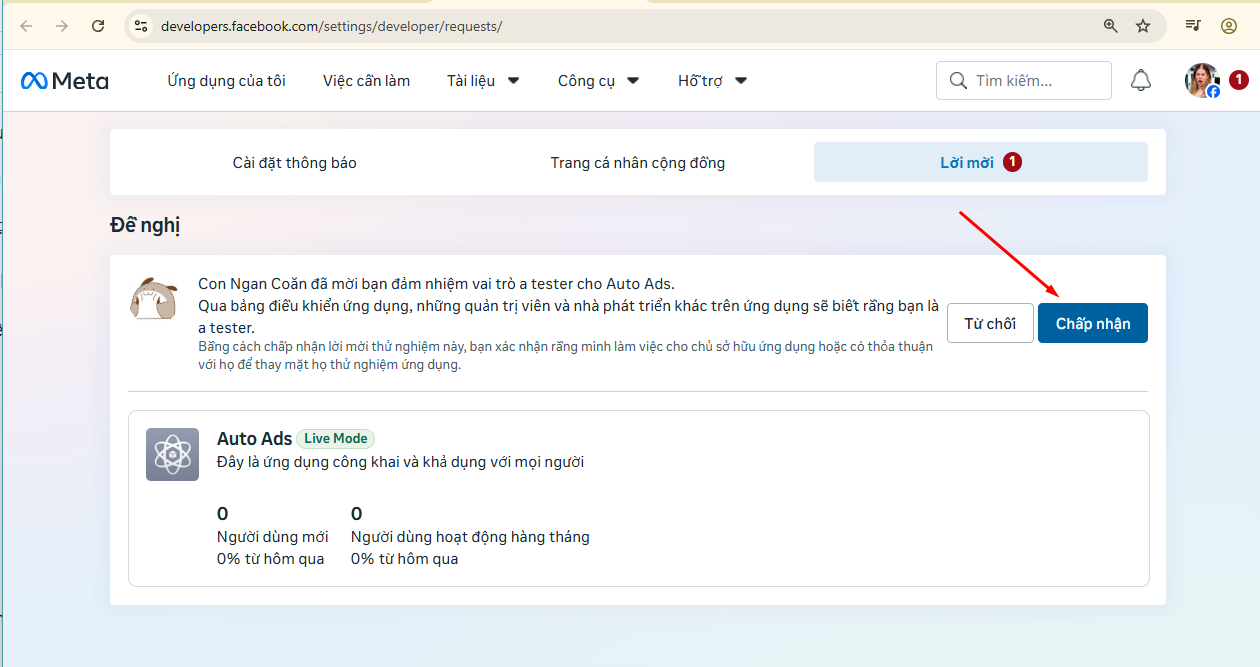Focus the Tìm kiếm search field

point(1023,81)
